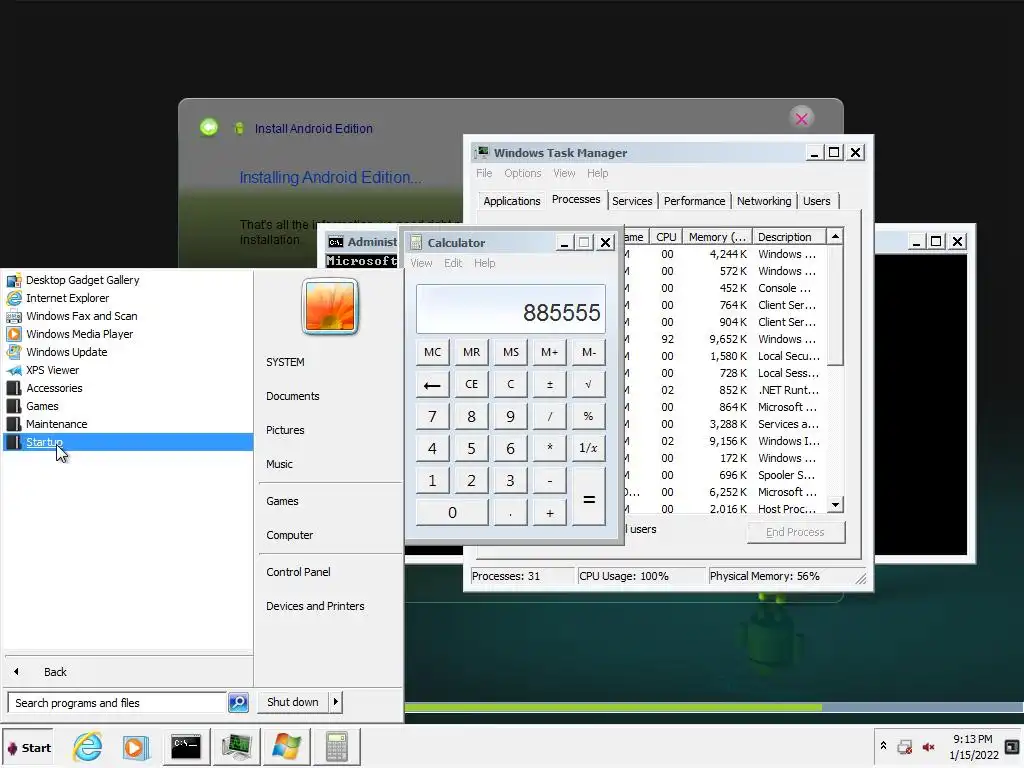The height and width of the screenshot is (768, 1024).
Task: Sort by Memory column header
Action: 718,236
